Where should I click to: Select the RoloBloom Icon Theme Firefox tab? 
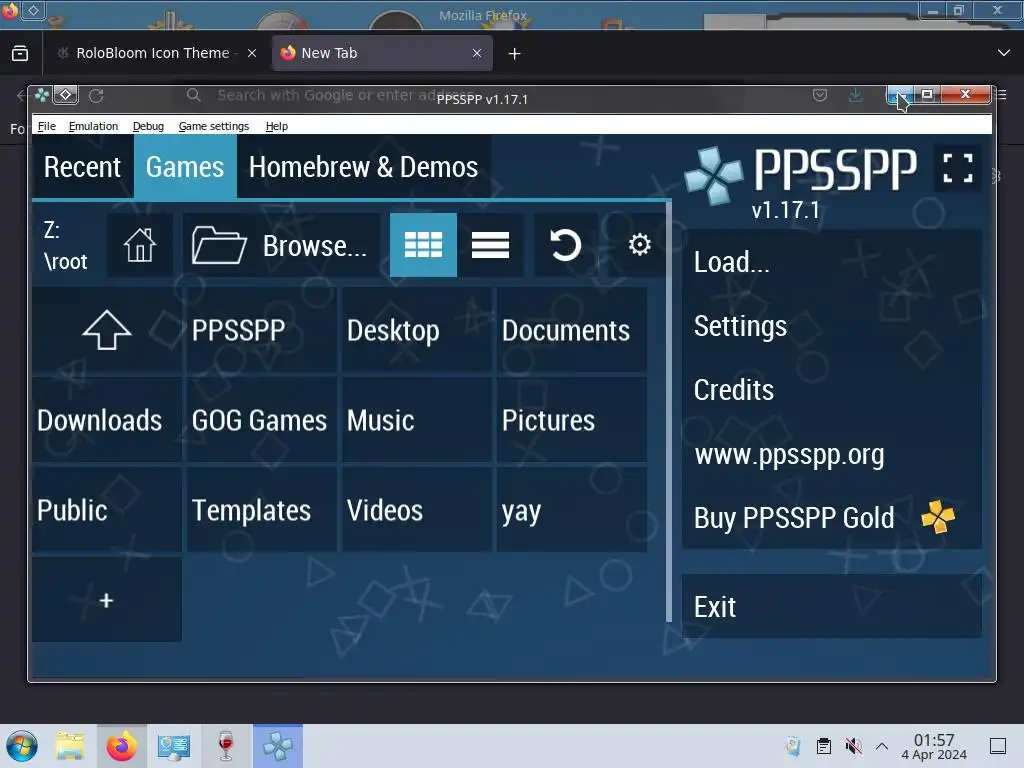(153, 53)
